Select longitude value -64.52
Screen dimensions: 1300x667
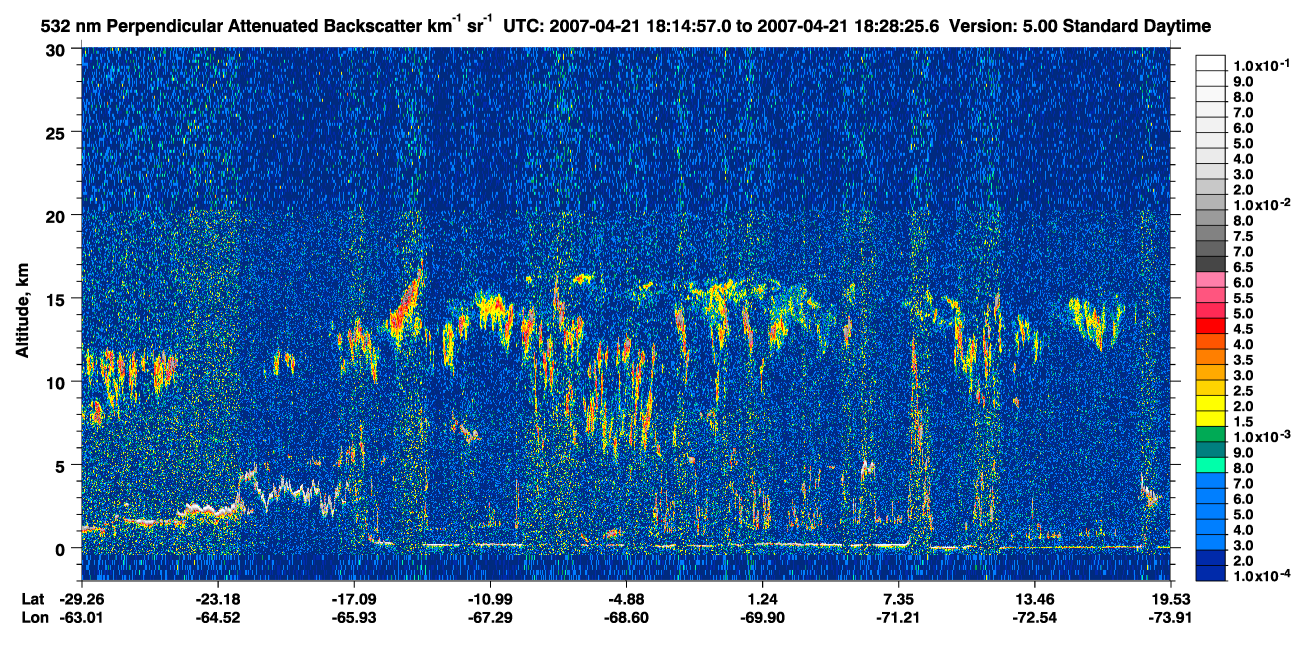(x=217, y=617)
